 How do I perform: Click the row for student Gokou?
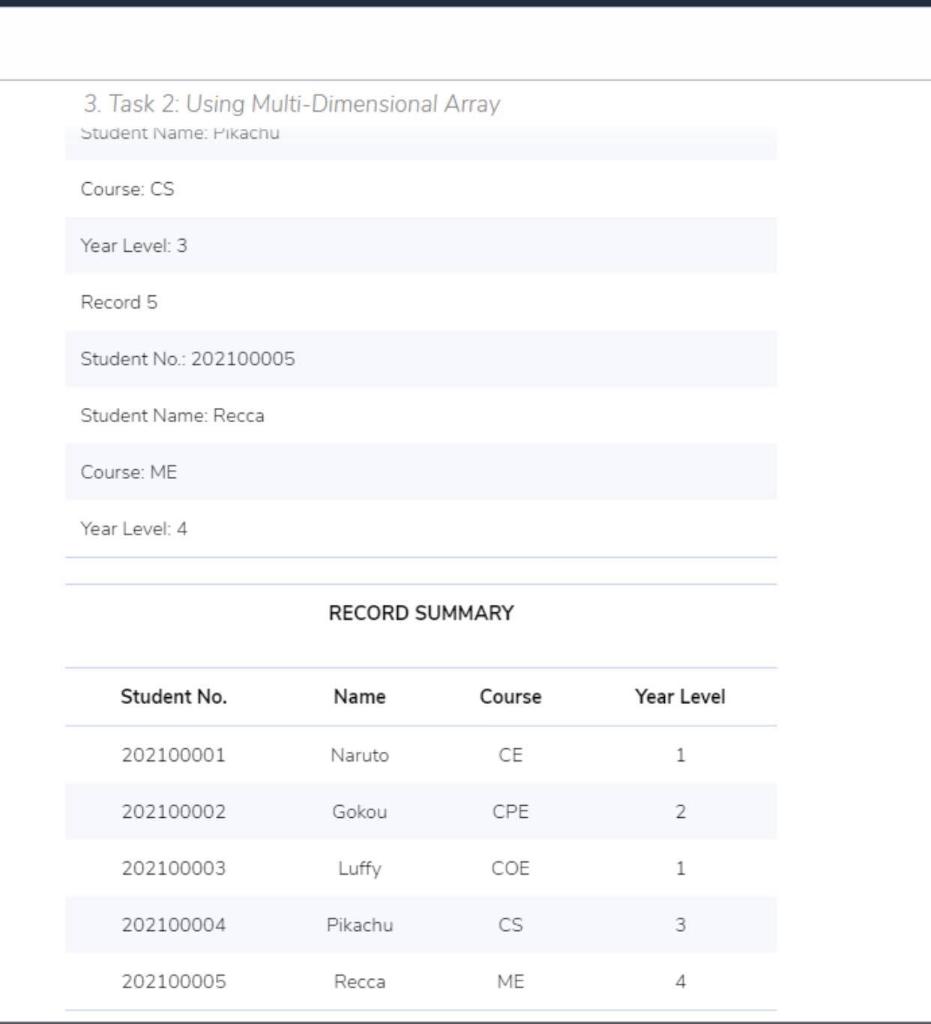(x=421, y=812)
